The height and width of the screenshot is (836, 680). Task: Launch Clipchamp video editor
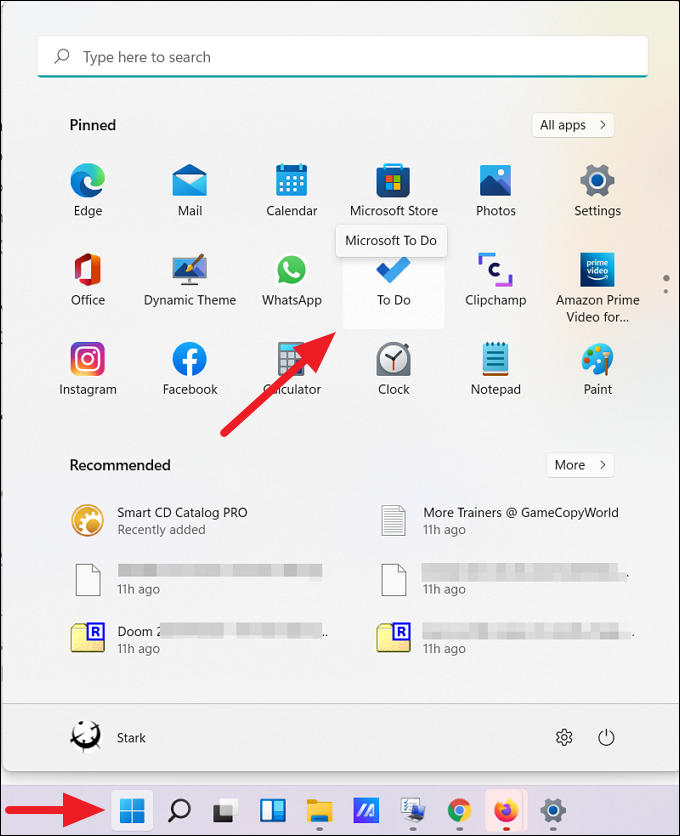tap(495, 280)
